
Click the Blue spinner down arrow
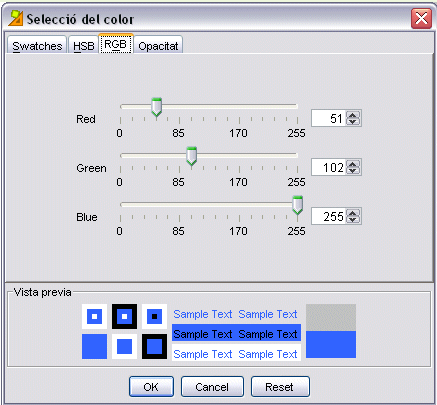pos(353,220)
